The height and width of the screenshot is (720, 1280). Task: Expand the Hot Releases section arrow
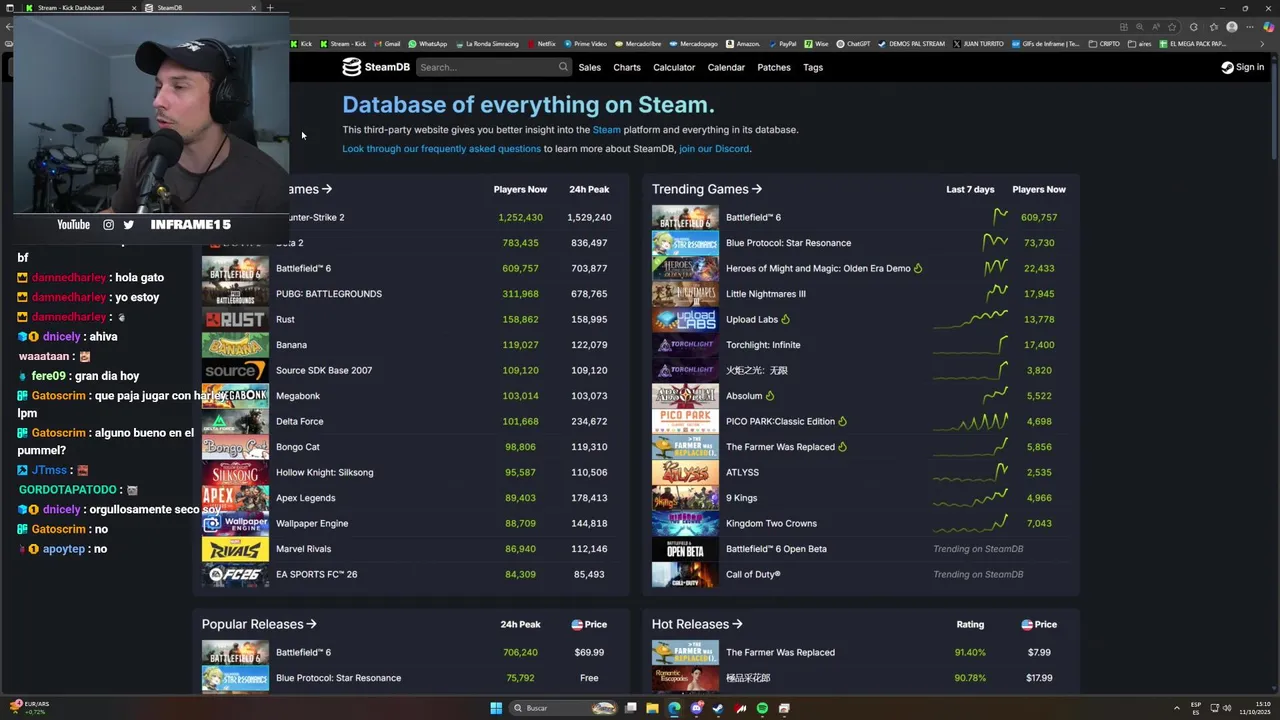click(x=737, y=624)
